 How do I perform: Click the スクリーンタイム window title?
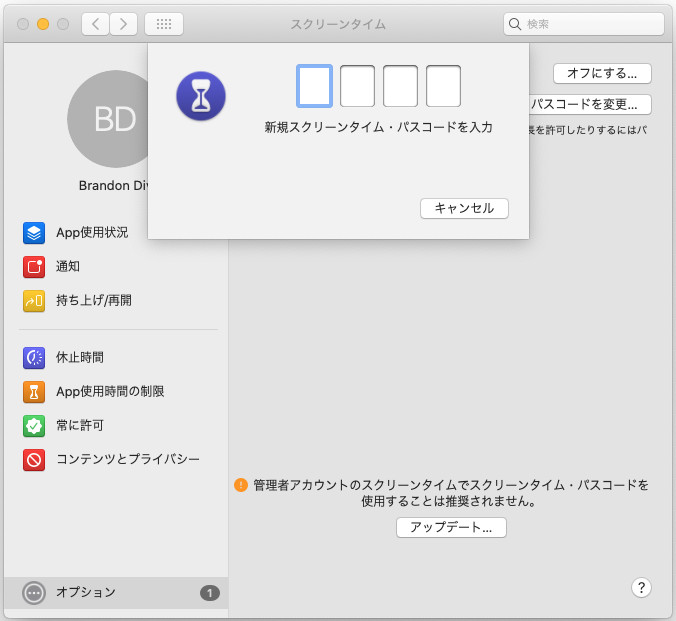[x=338, y=24]
